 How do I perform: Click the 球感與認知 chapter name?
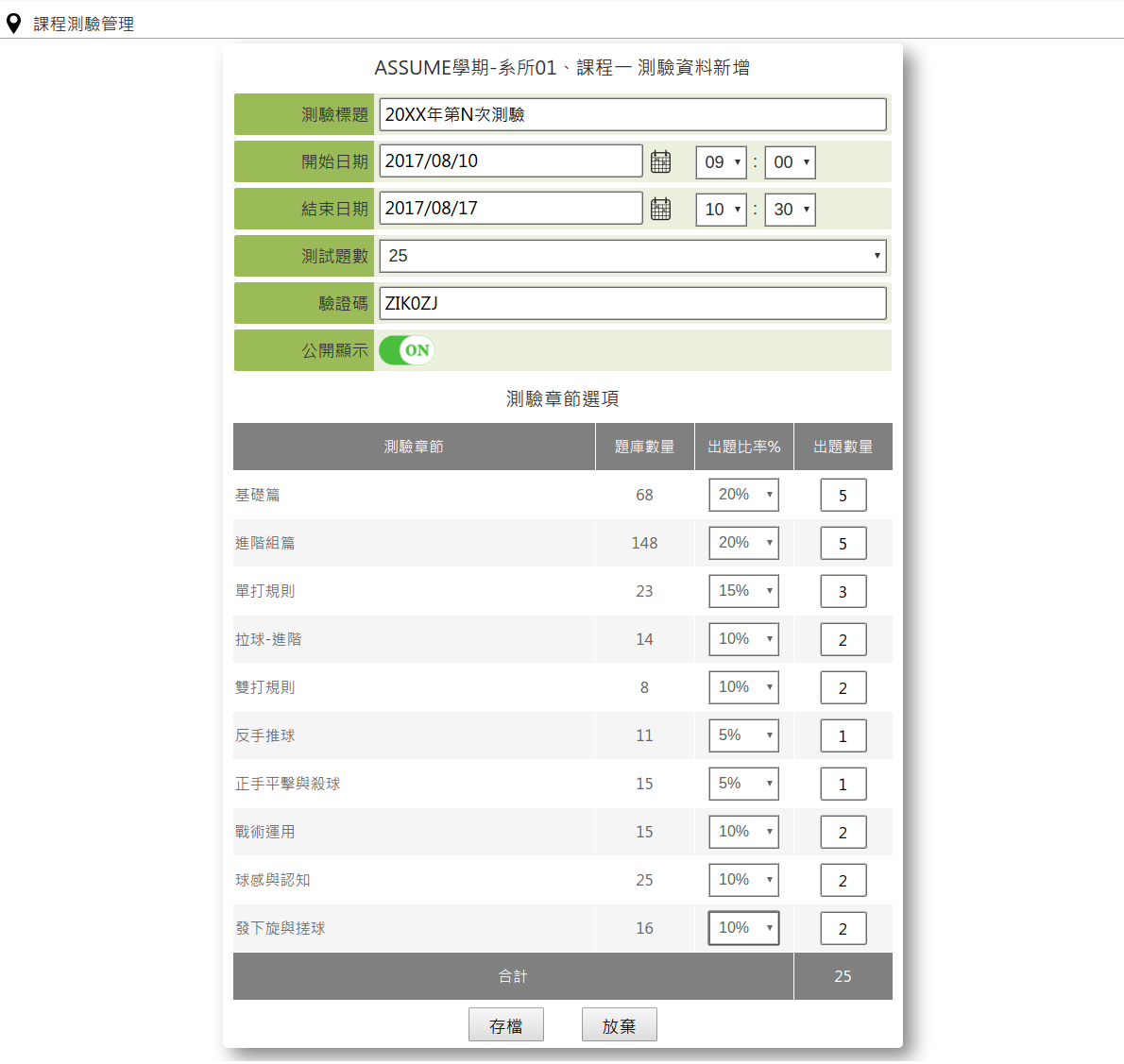tap(272, 879)
